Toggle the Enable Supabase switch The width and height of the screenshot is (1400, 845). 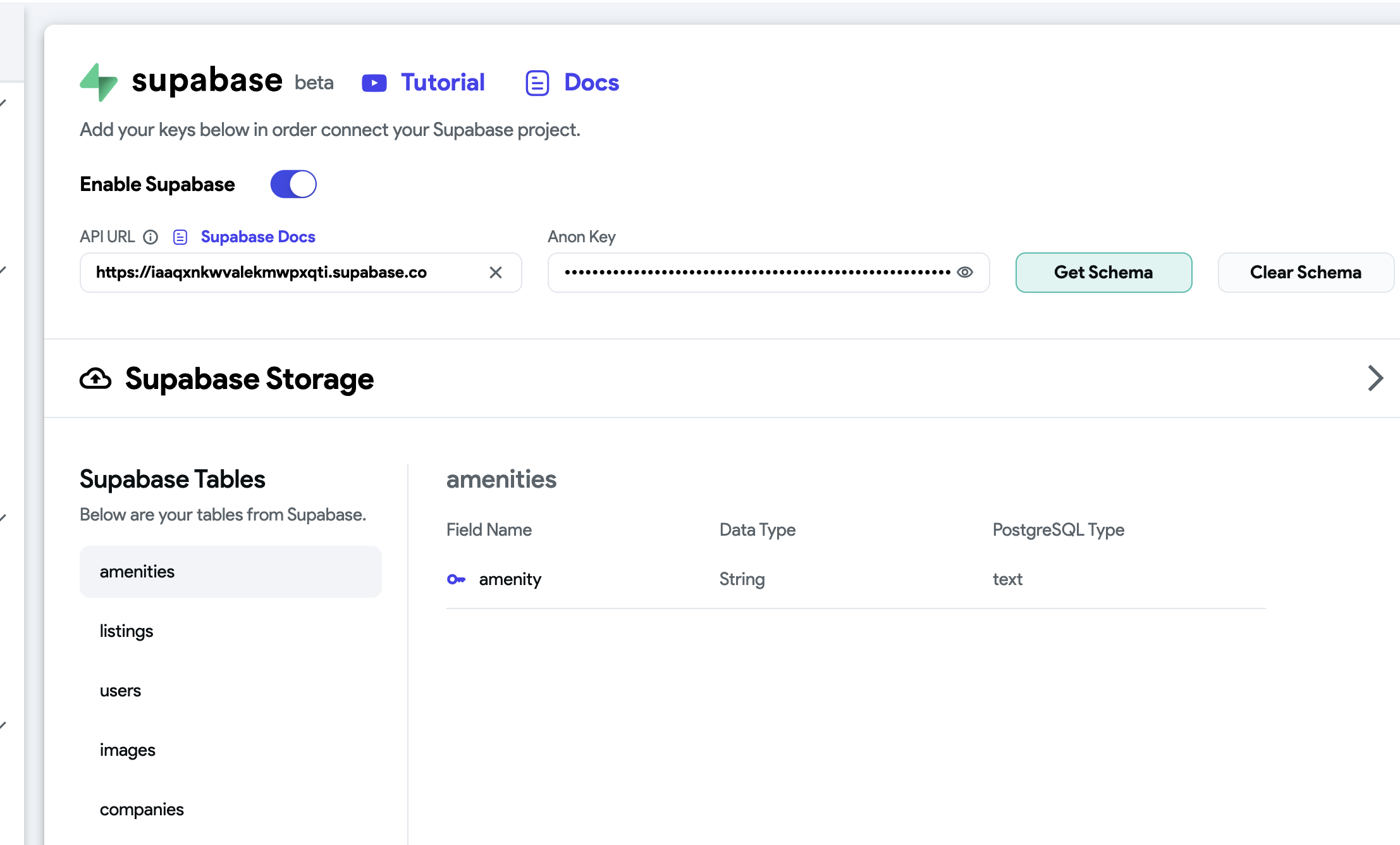coord(293,183)
